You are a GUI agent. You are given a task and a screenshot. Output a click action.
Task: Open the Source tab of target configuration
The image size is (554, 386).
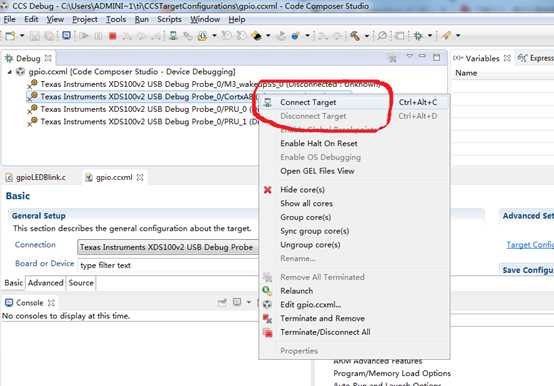click(x=81, y=283)
